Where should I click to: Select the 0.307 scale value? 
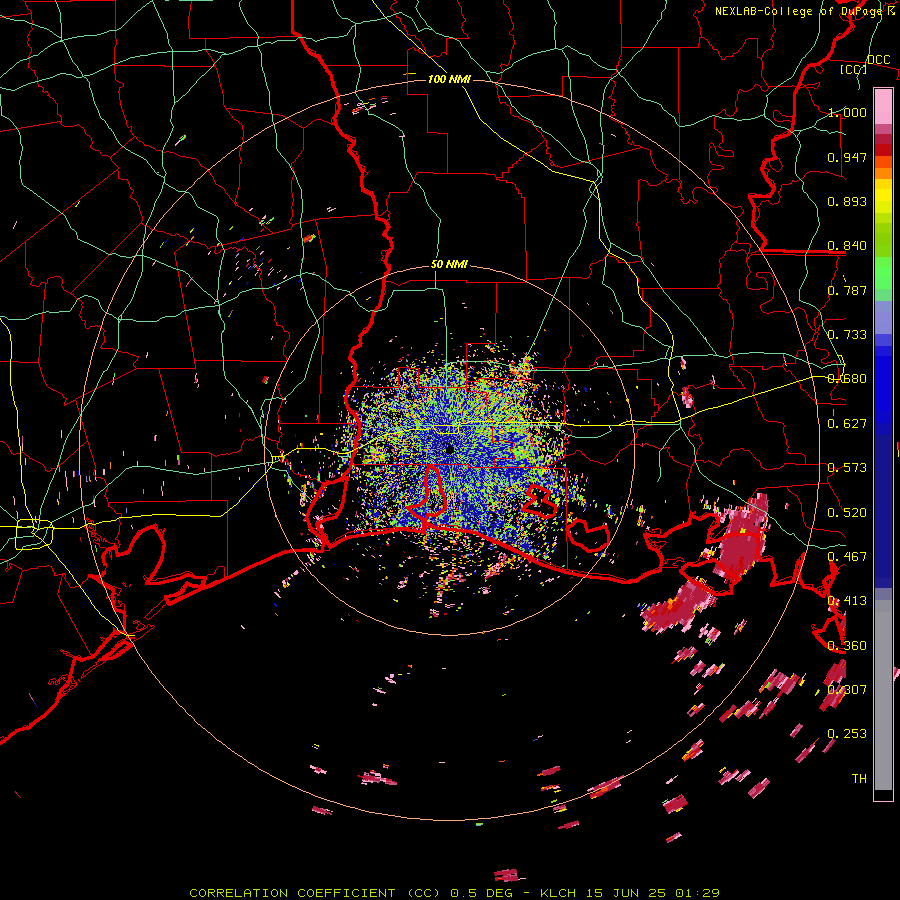click(847, 690)
